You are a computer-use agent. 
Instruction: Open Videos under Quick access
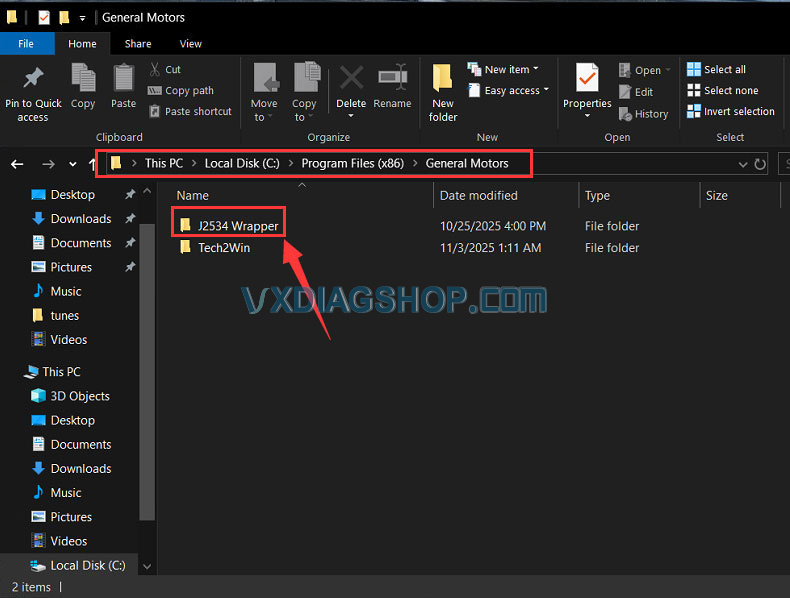(69, 340)
